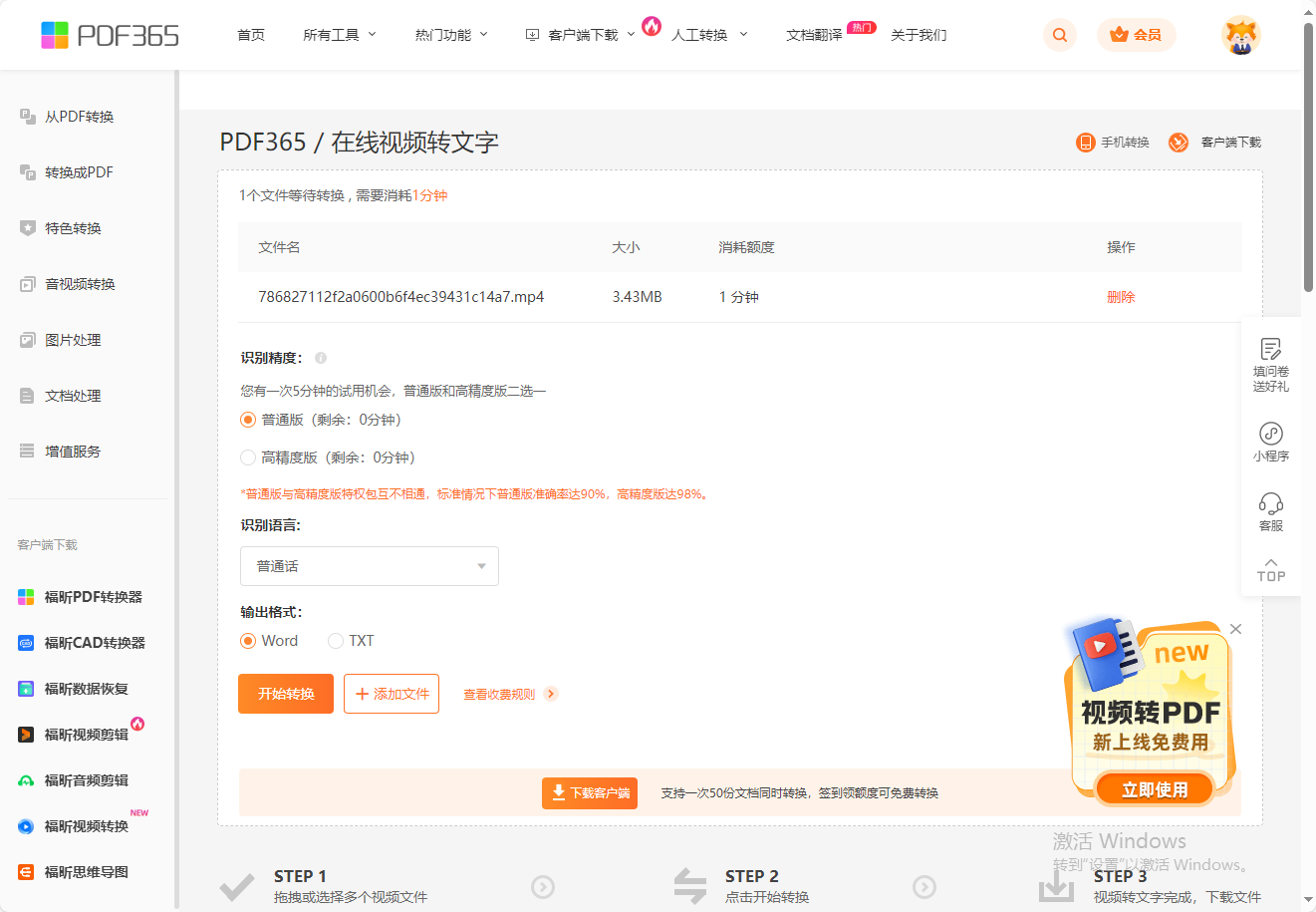The width and height of the screenshot is (1316, 912).
Task: Click the 图片处理 sidebar icon
Action: point(28,340)
